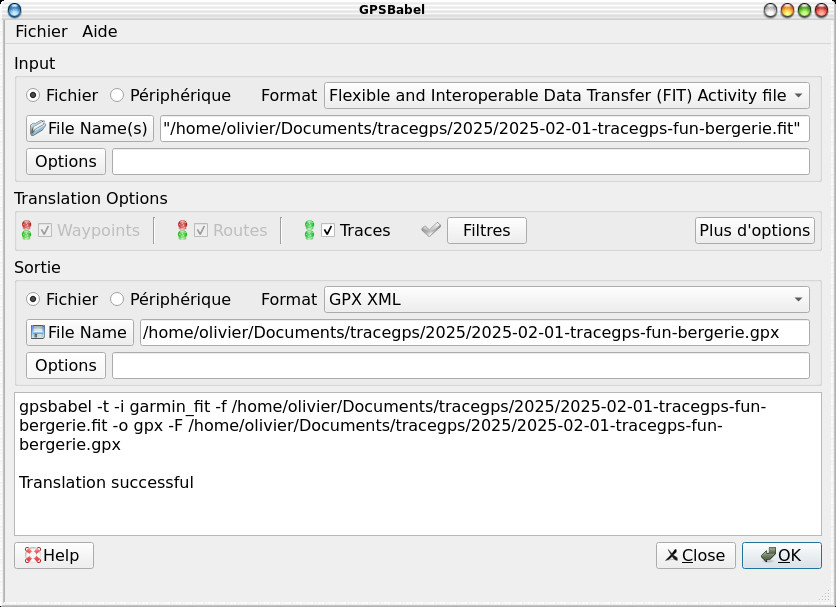Click the floppy disk icon on output File Name
The image size is (836, 607).
click(38, 332)
